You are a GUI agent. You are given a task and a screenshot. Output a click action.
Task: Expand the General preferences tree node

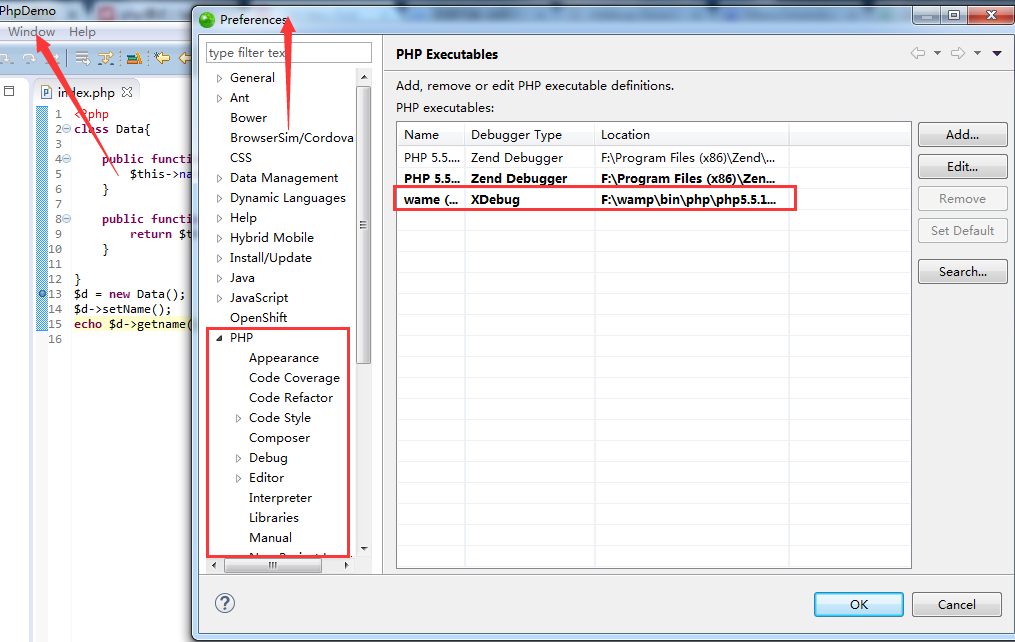(x=220, y=78)
